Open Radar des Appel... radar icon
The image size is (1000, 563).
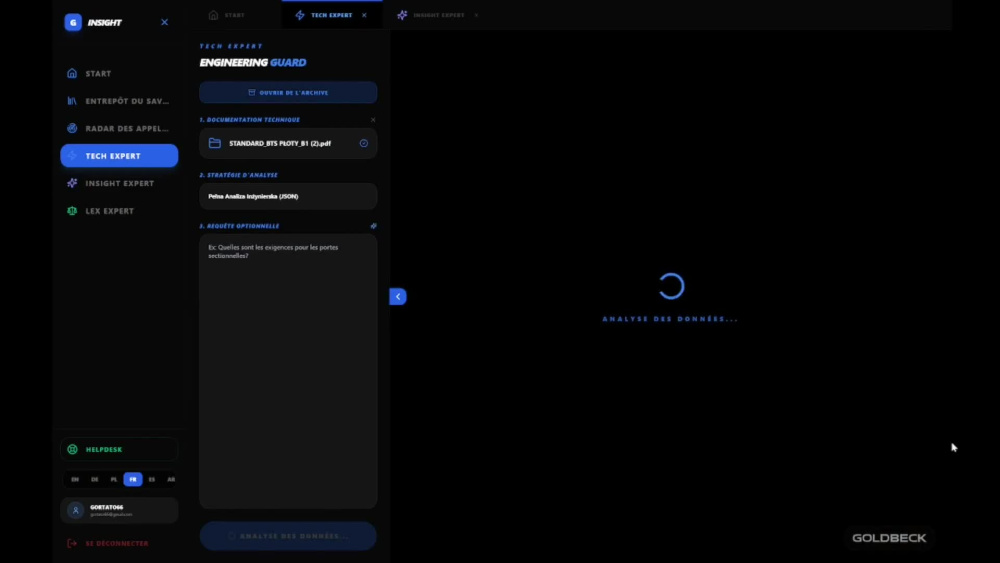72,128
